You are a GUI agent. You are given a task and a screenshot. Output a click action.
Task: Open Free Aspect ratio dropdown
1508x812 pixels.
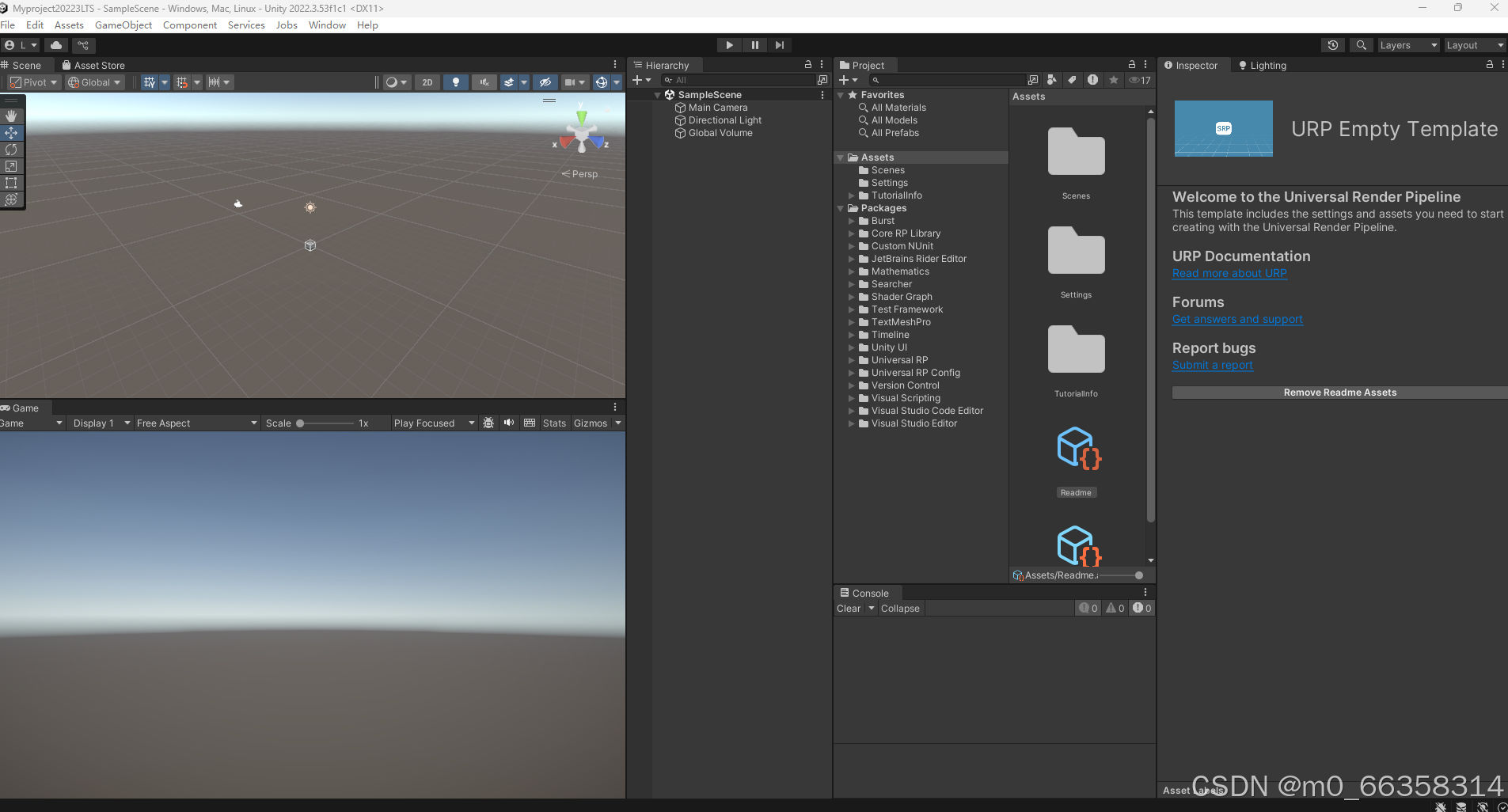coord(196,423)
